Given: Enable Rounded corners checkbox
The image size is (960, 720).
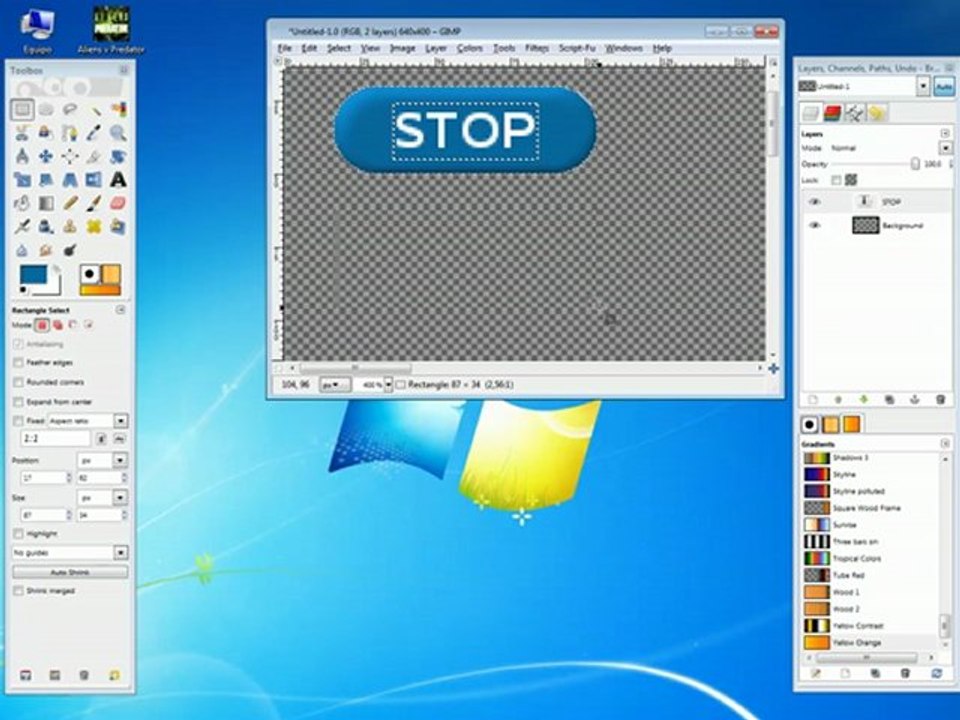Looking at the screenshot, I should [18, 382].
